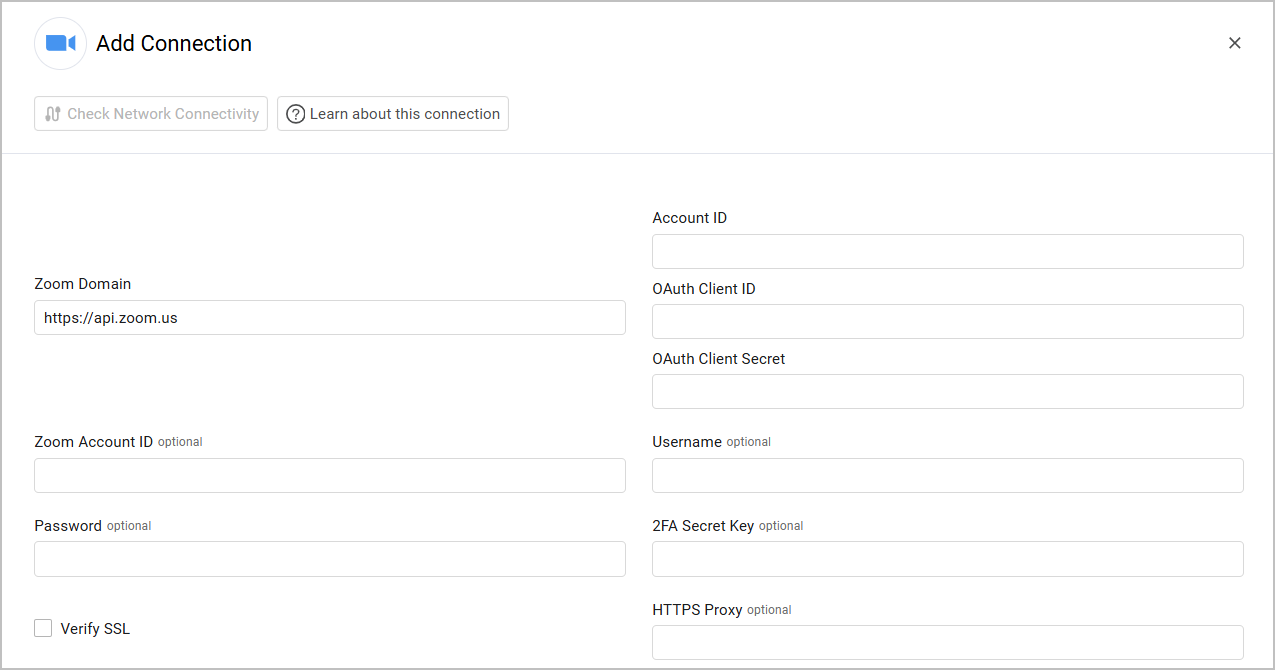Click into the Account ID field
The image size is (1275, 670).
(948, 251)
